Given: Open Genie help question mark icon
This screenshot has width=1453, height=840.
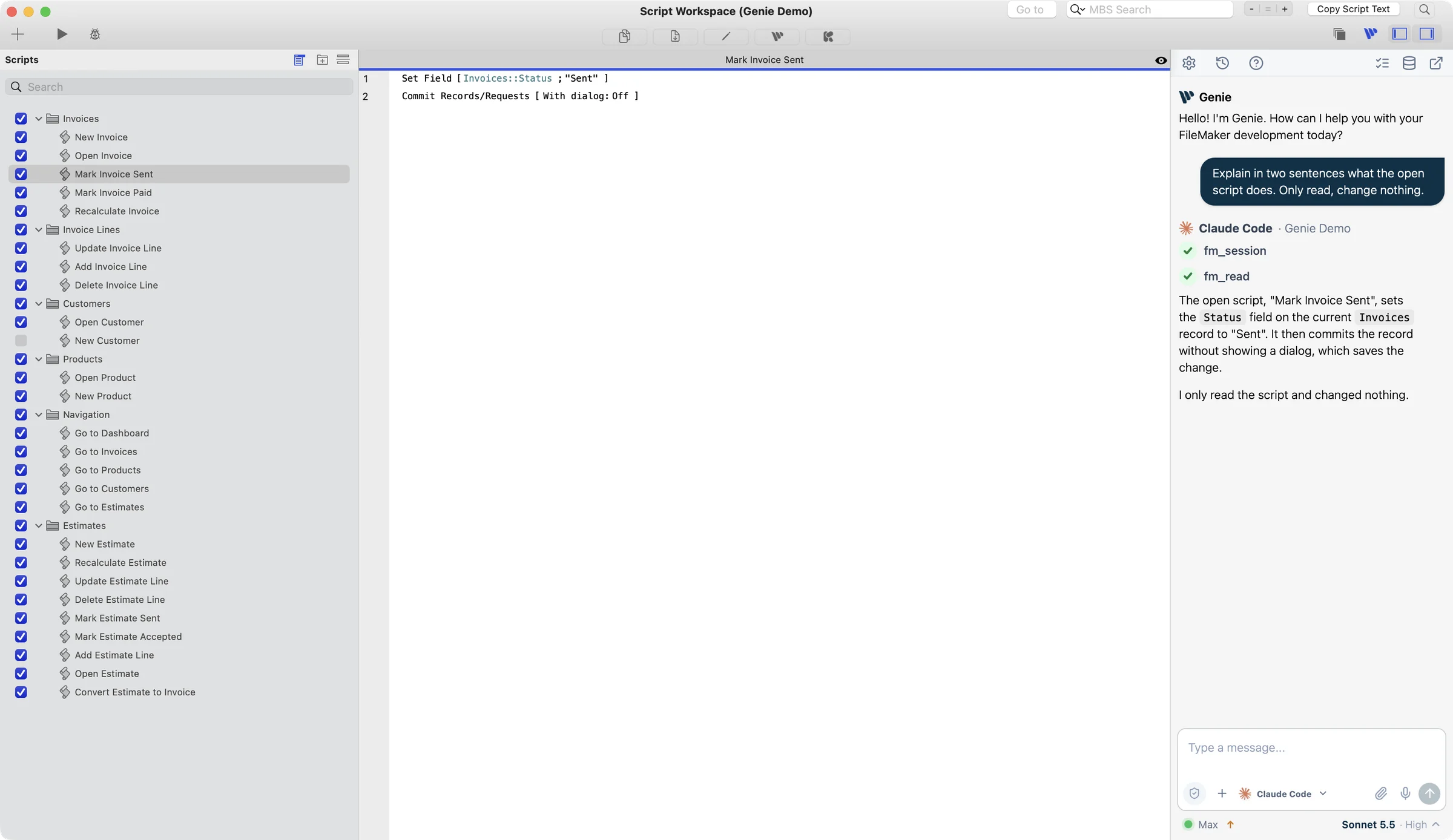Looking at the screenshot, I should tap(1256, 63).
